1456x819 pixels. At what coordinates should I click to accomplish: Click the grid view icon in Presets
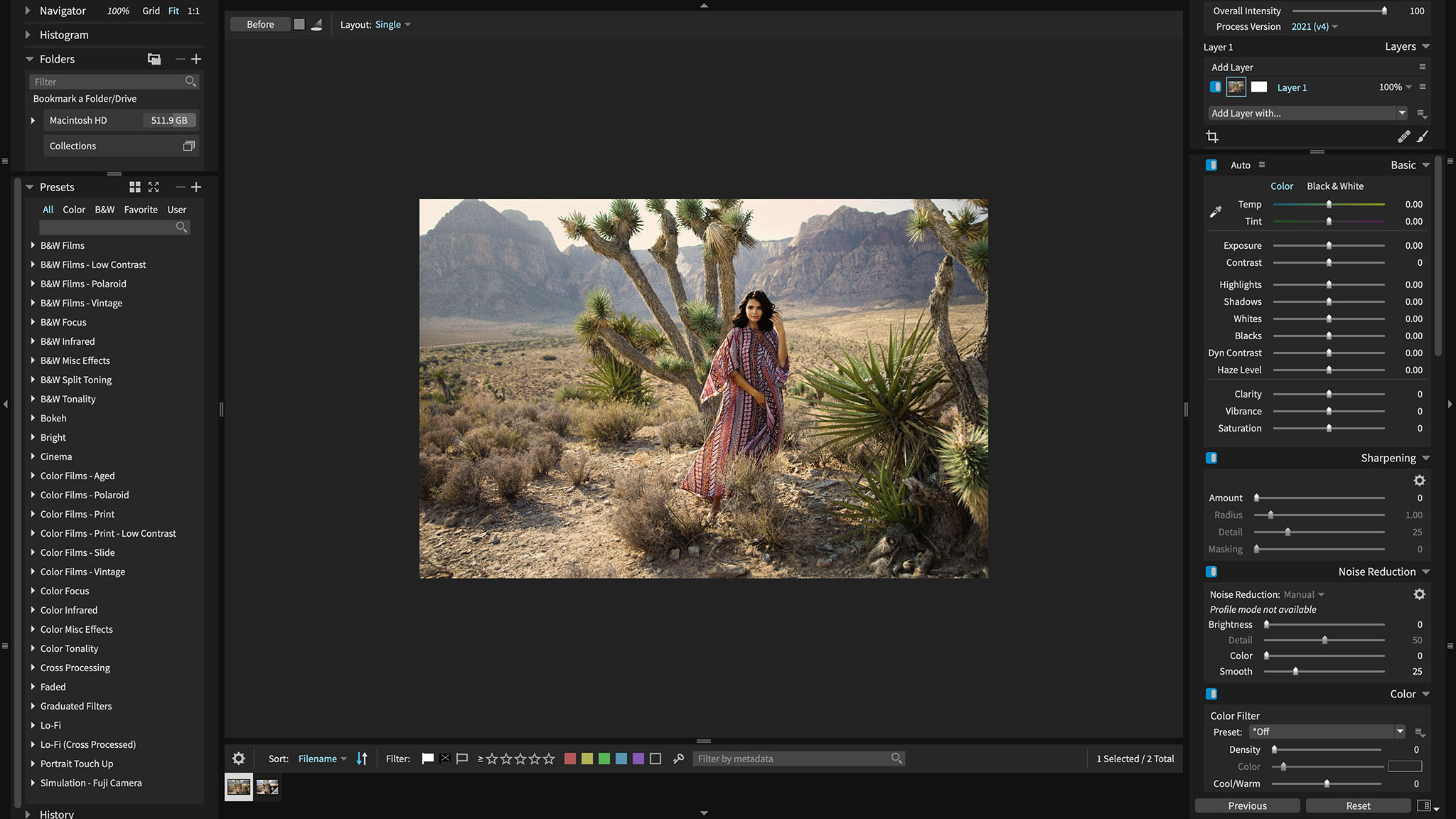click(x=133, y=187)
